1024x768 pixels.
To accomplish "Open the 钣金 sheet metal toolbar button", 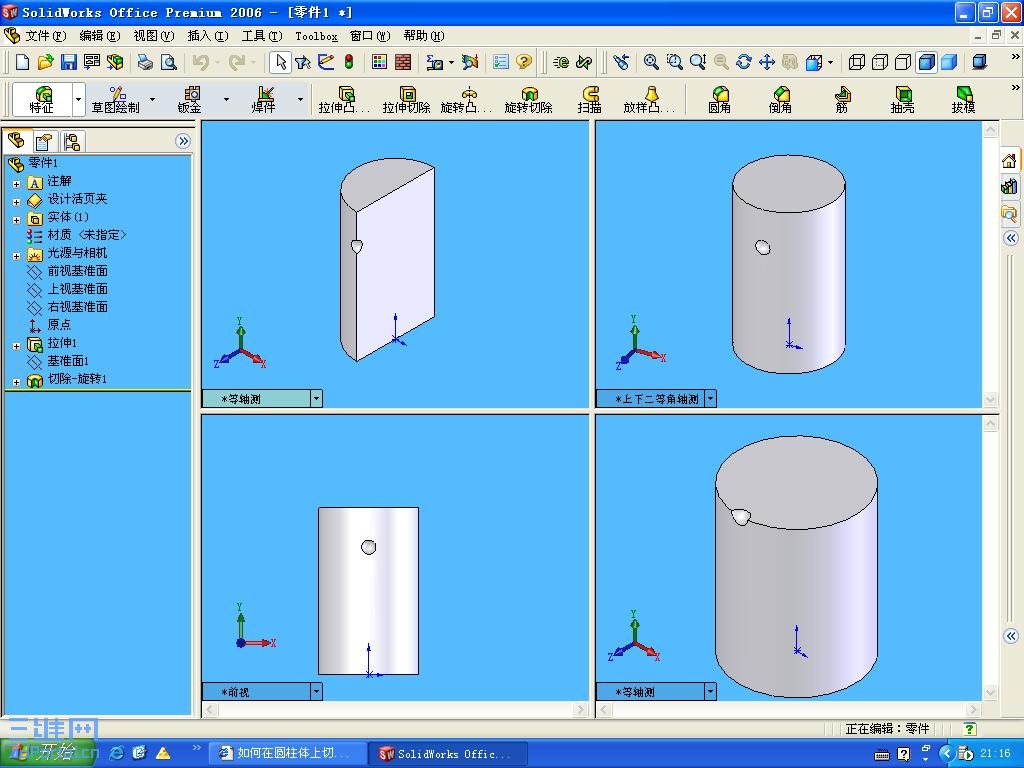I will click(x=189, y=99).
